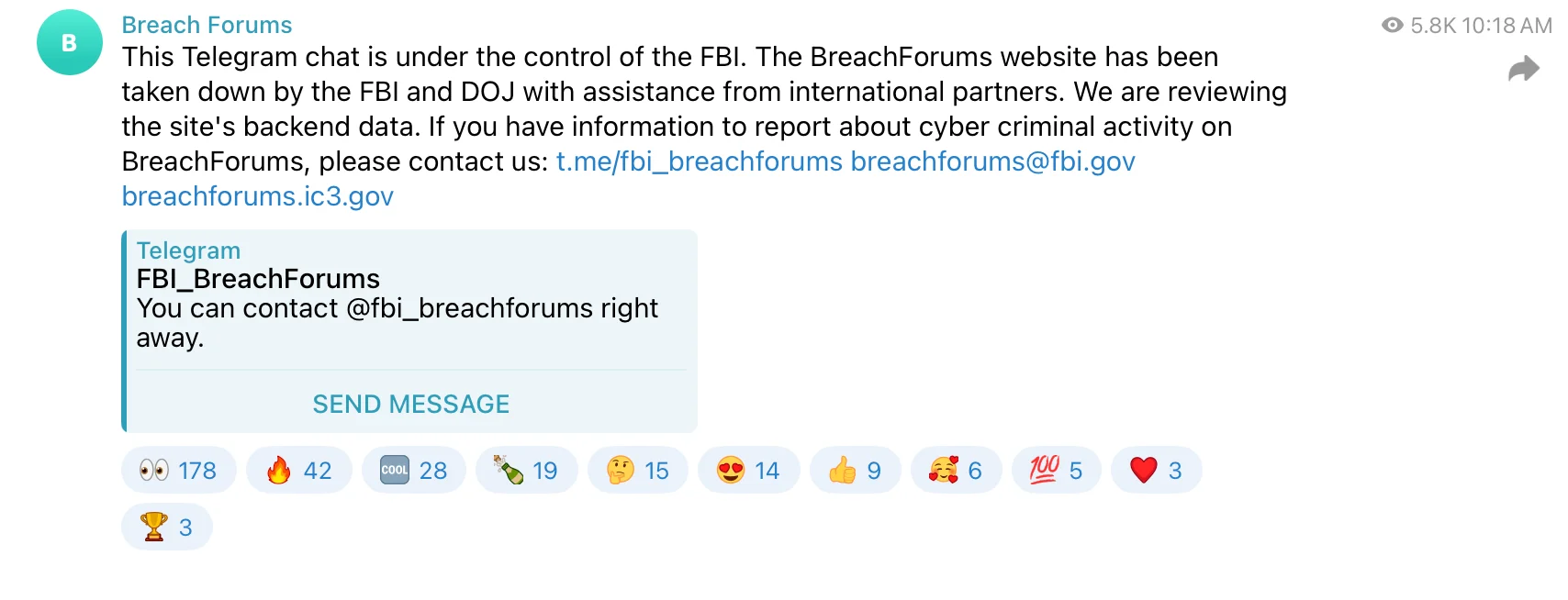Toggle the COOL emoji reaction

pyautogui.click(x=413, y=471)
